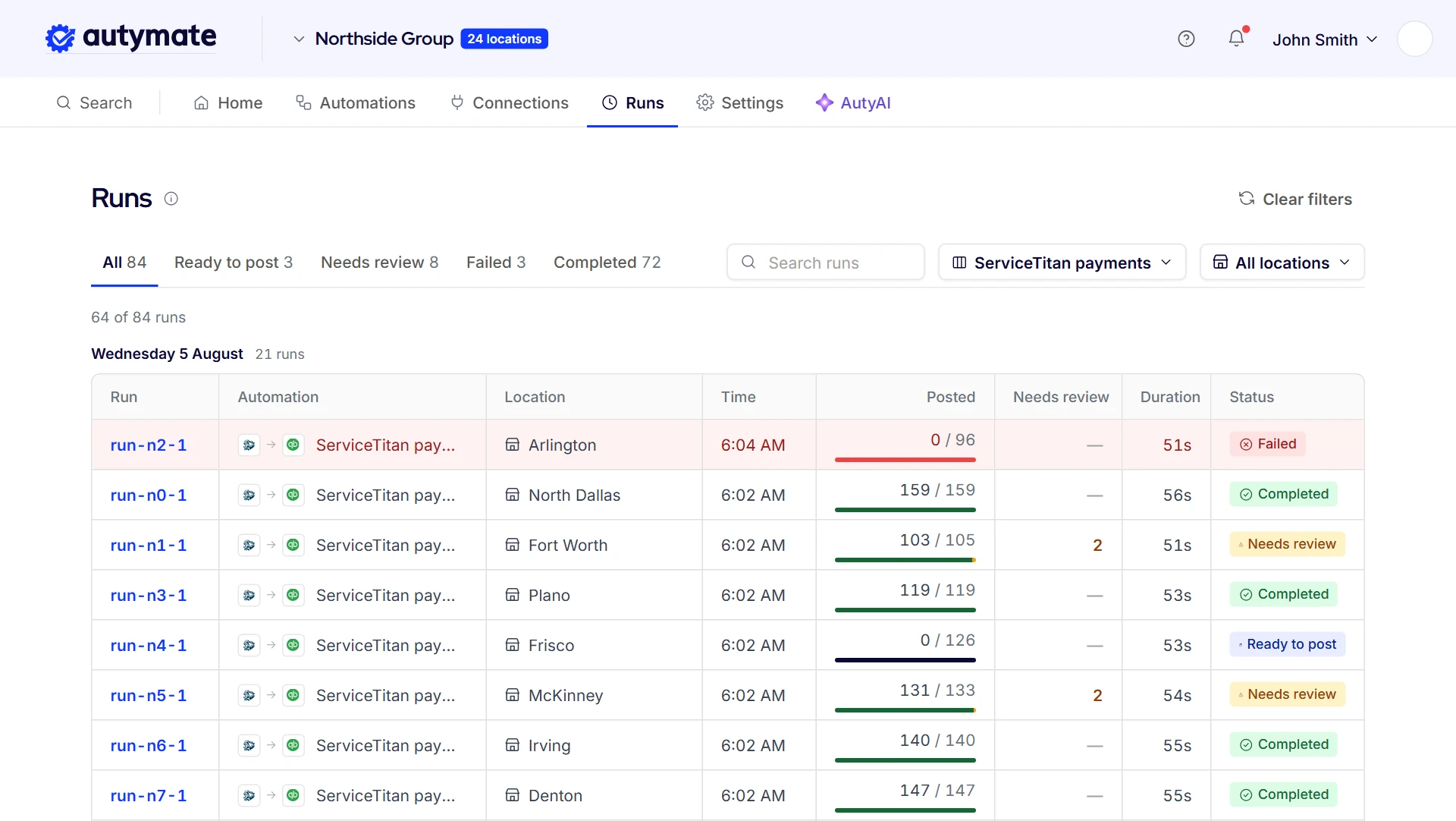The image size is (1456, 821).
Task: Click the ServiceTitan source icon in run-n6-1 row
Action: 249,745
